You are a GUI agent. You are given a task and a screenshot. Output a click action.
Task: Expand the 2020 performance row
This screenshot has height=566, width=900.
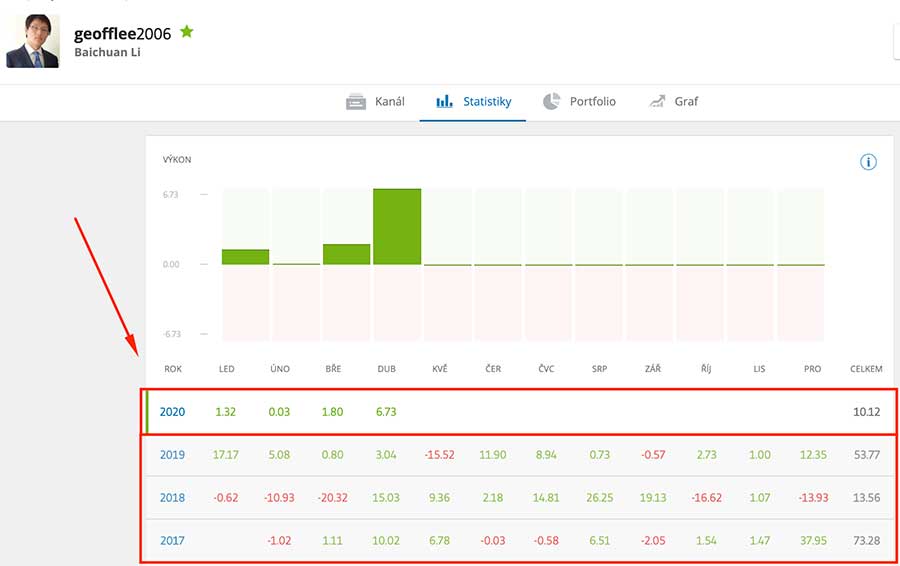tap(172, 412)
